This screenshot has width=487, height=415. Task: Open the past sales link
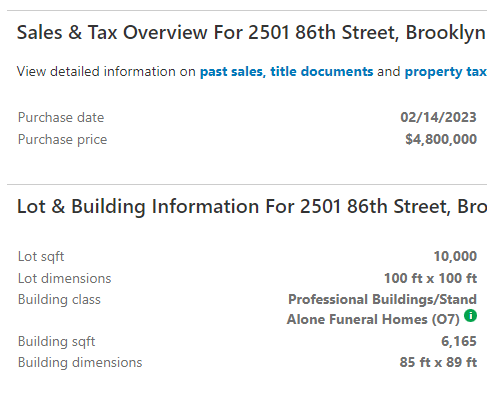click(233, 72)
